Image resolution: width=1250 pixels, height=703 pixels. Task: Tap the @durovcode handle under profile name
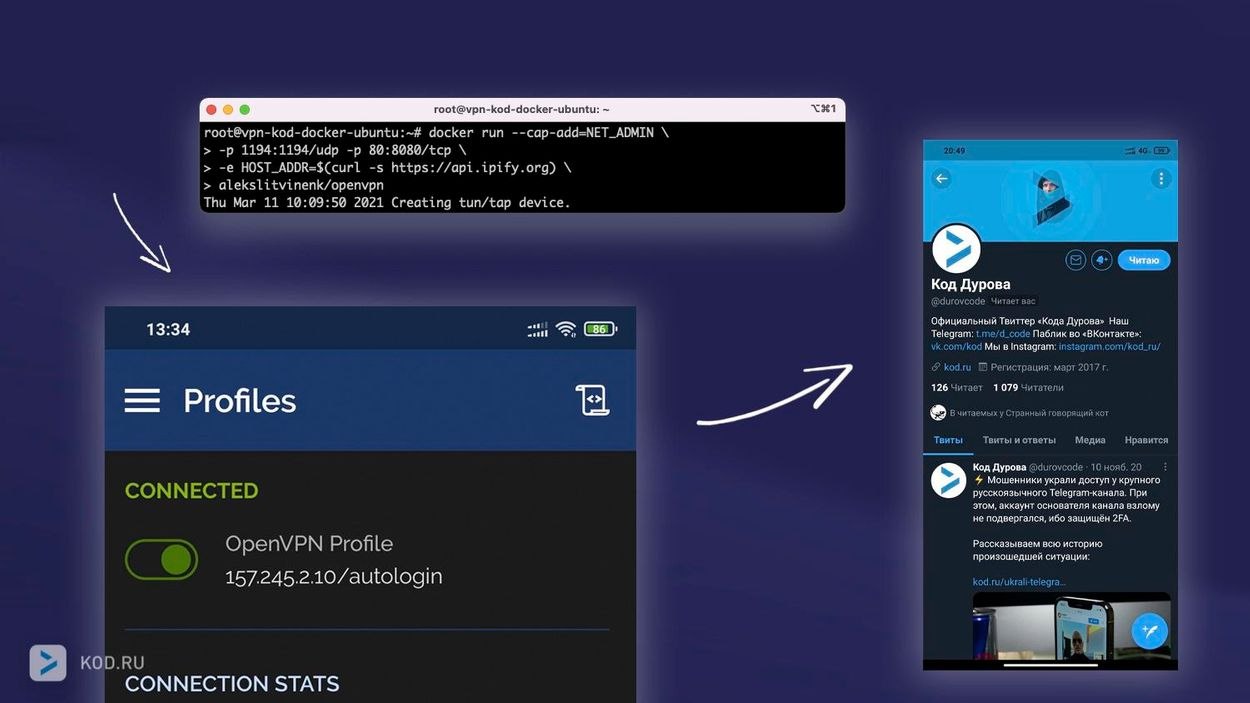(x=958, y=301)
